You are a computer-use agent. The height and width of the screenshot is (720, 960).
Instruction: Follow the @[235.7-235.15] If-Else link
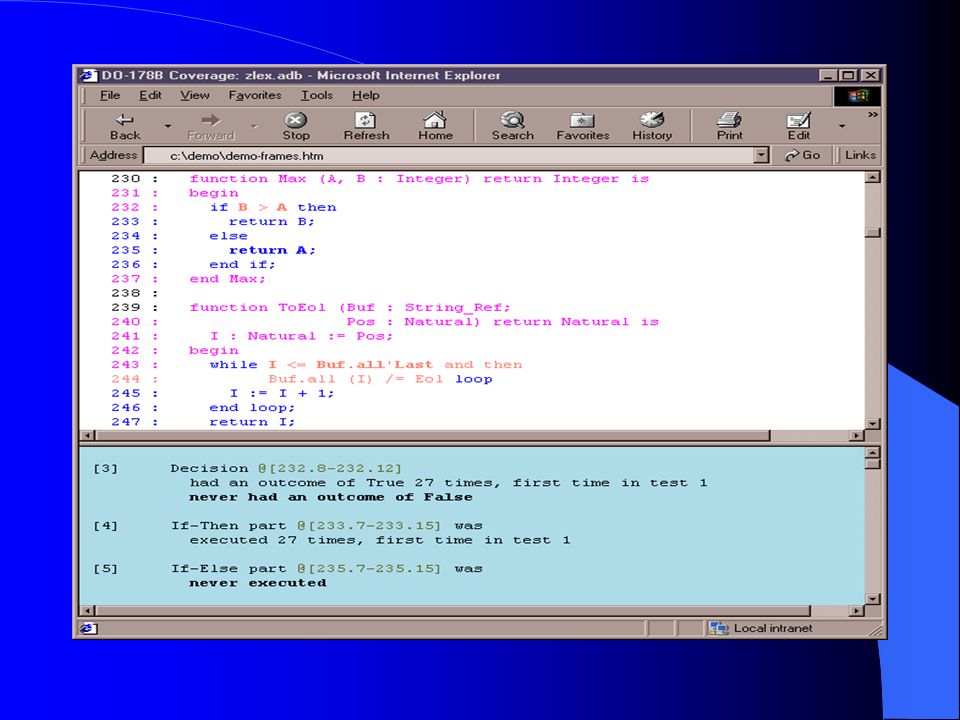[x=369, y=569]
